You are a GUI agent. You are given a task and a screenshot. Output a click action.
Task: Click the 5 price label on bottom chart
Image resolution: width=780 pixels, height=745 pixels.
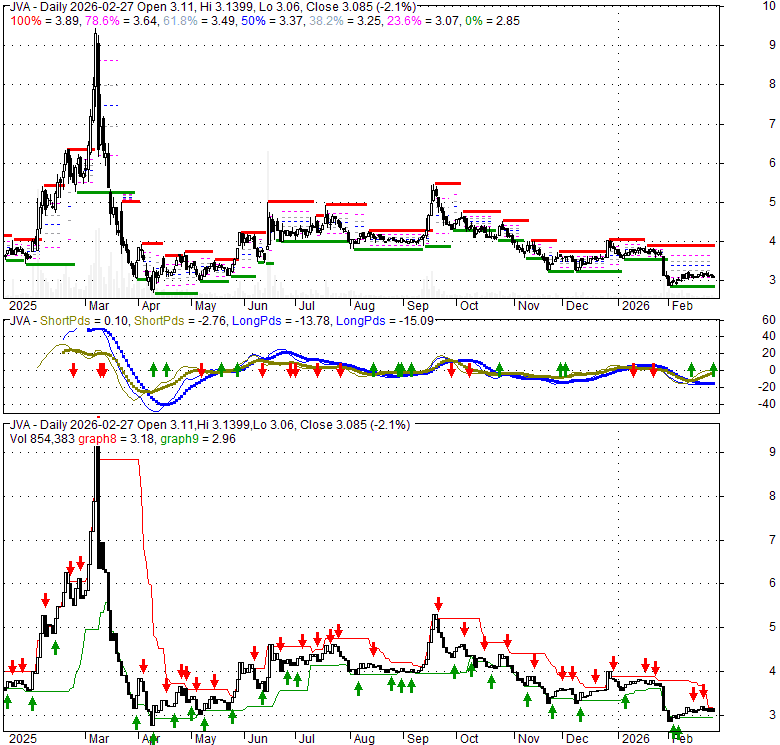coord(772,627)
